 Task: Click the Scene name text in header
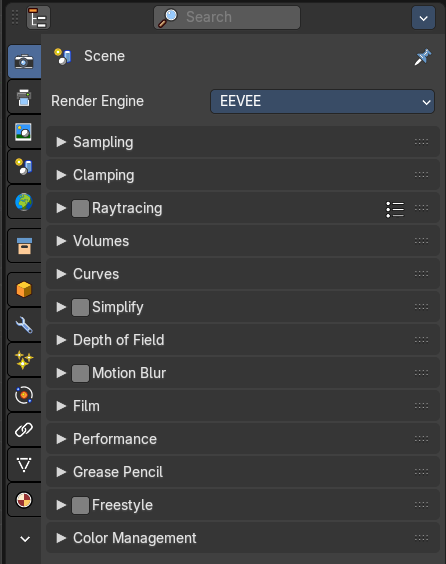[104, 56]
